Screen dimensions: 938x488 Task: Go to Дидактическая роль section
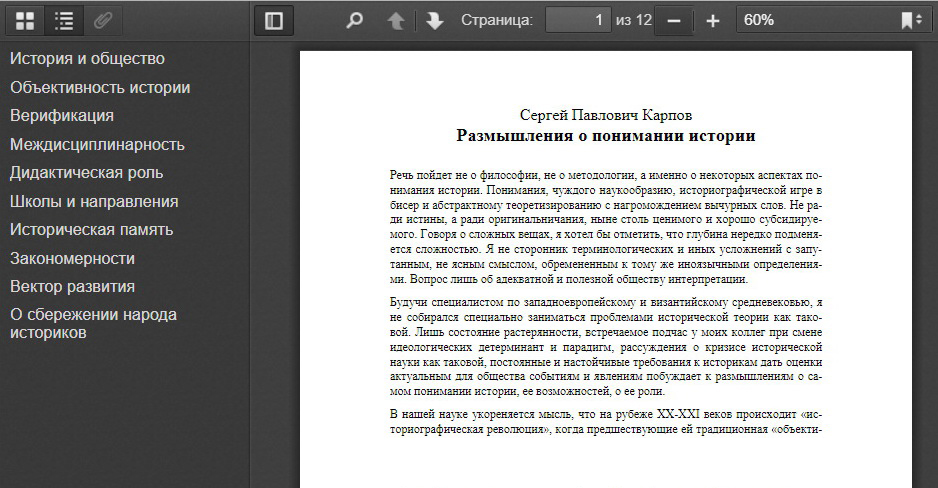coord(86,173)
